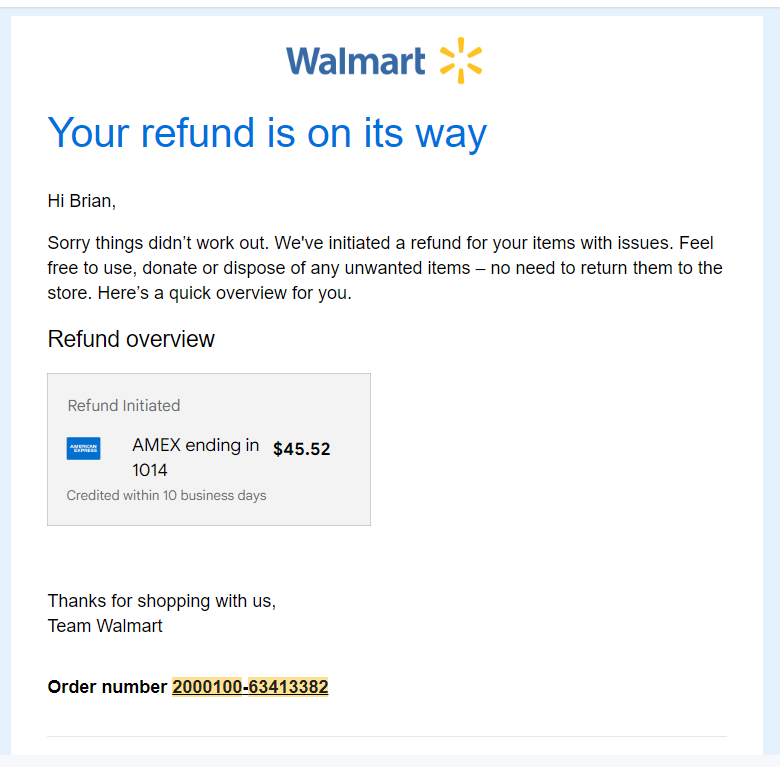Click the highlighted 63413382 portion of order number
The width and height of the screenshot is (780, 767).
(289, 686)
